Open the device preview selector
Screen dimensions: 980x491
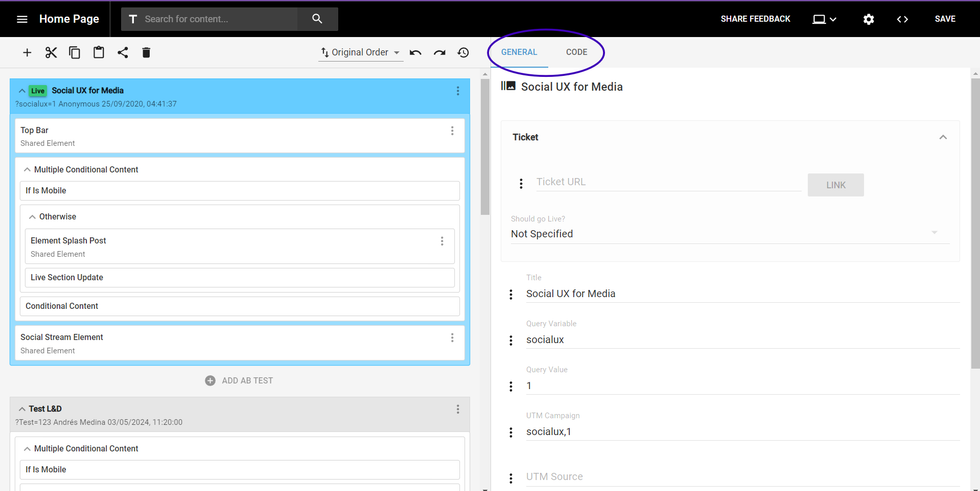point(824,19)
